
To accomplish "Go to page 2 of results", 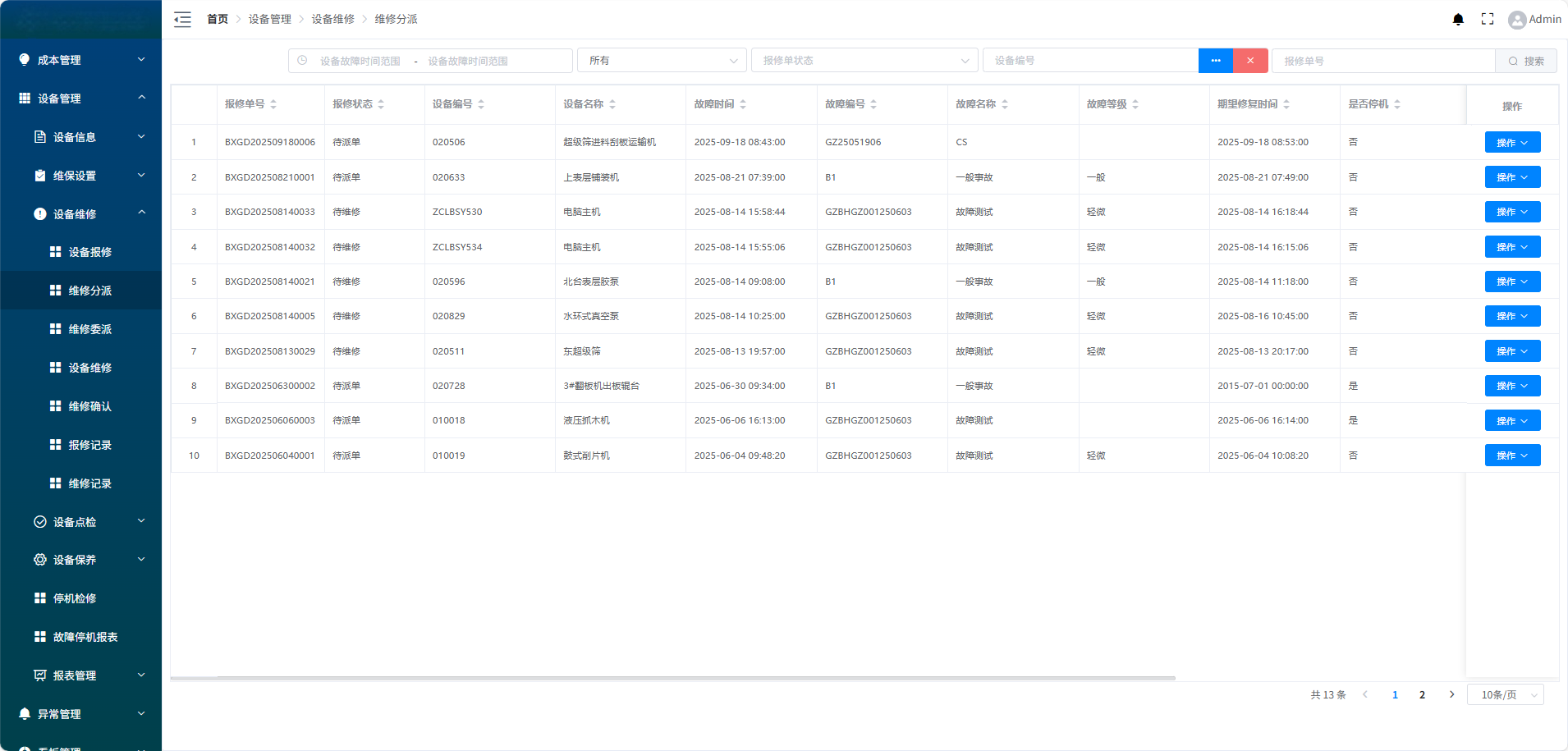I will point(1422,694).
